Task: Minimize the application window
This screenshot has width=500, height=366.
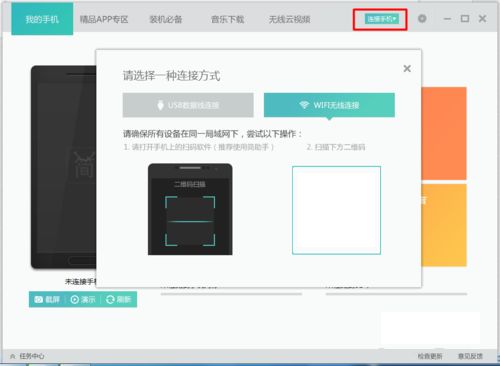Action: [447, 19]
